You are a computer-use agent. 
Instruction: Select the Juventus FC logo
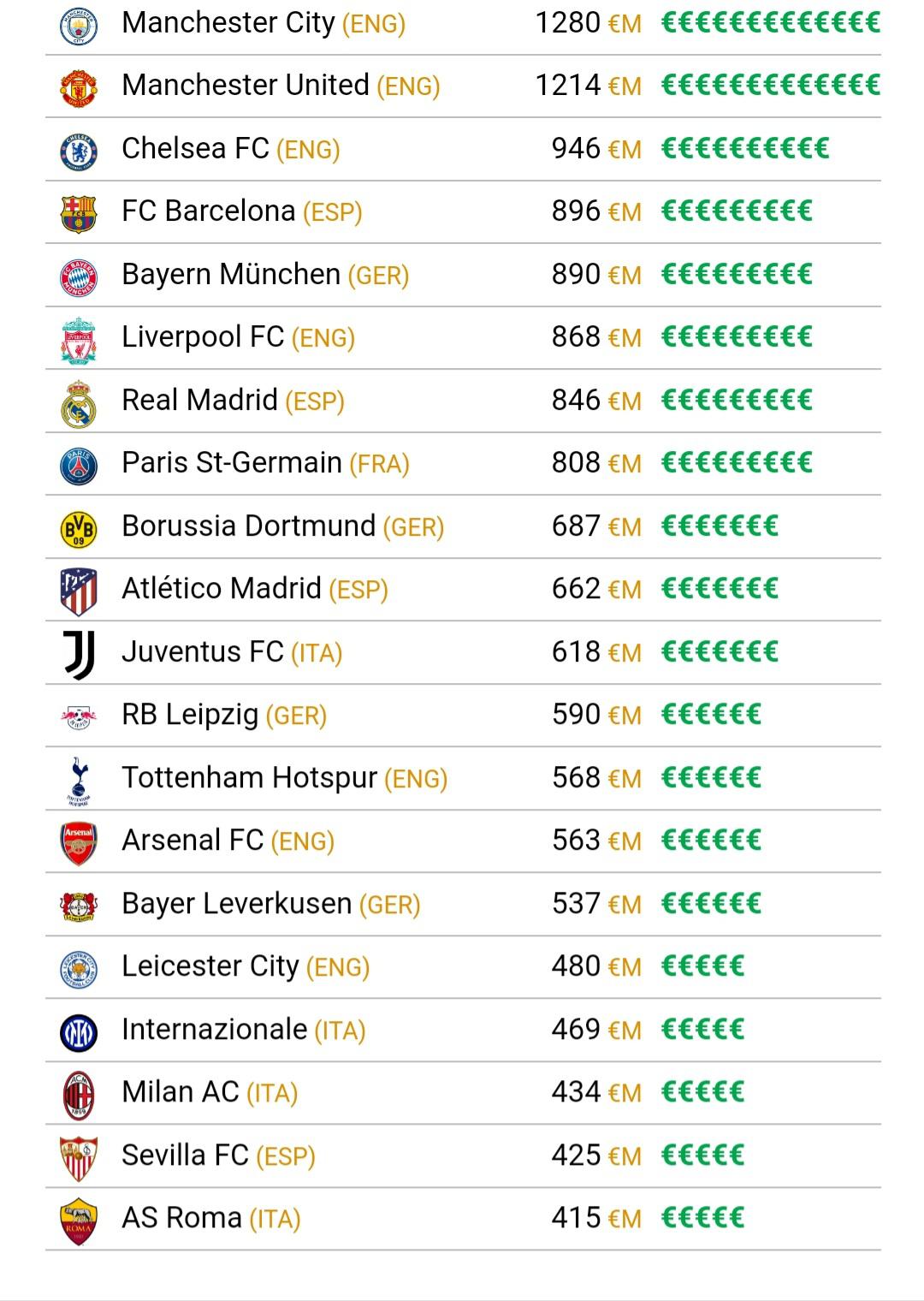coord(79,656)
